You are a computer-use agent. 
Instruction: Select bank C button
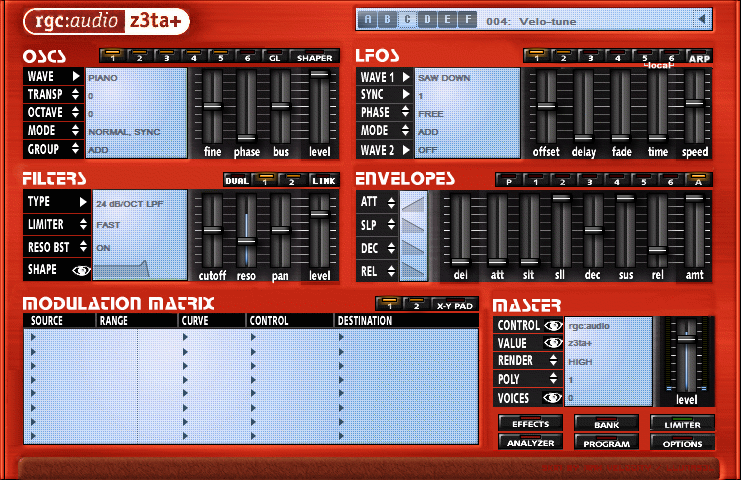click(407, 19)
